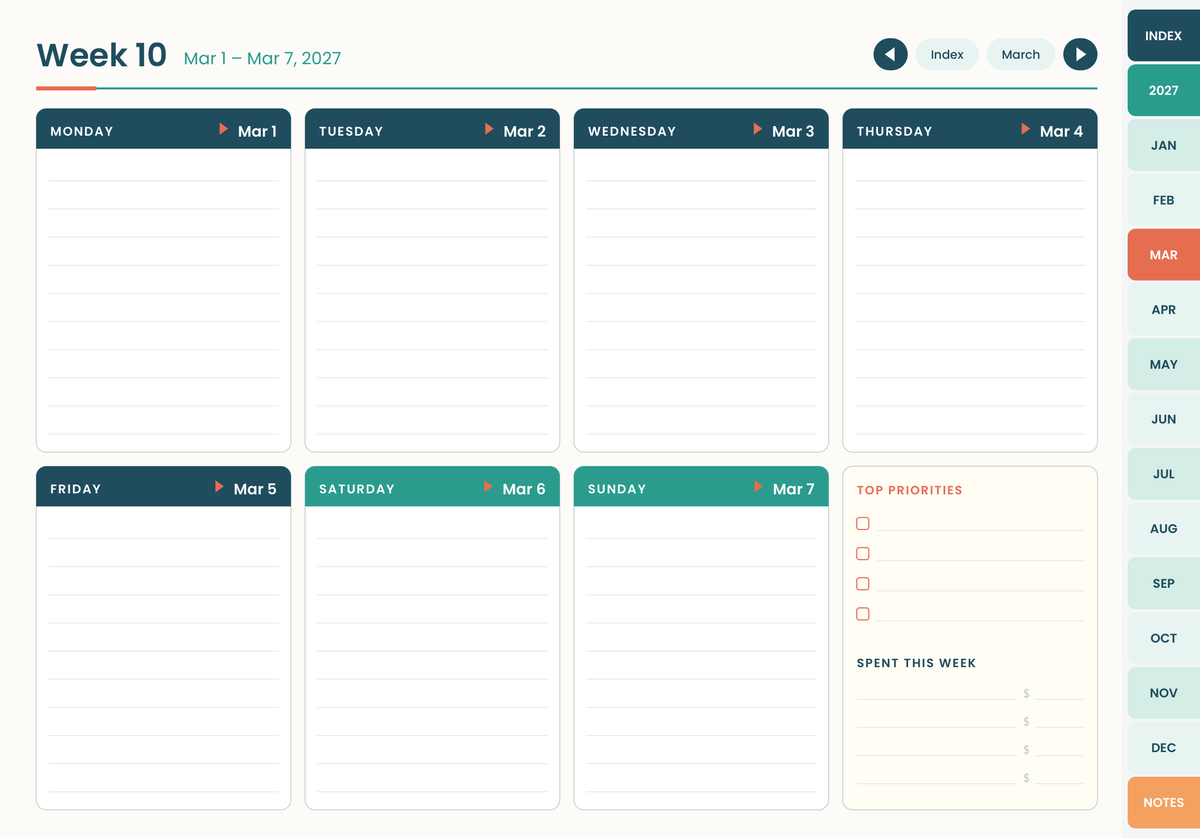Switch to the FEB side tab
This screenshot has width=1200, height=838.
[x=1164, y=200]
